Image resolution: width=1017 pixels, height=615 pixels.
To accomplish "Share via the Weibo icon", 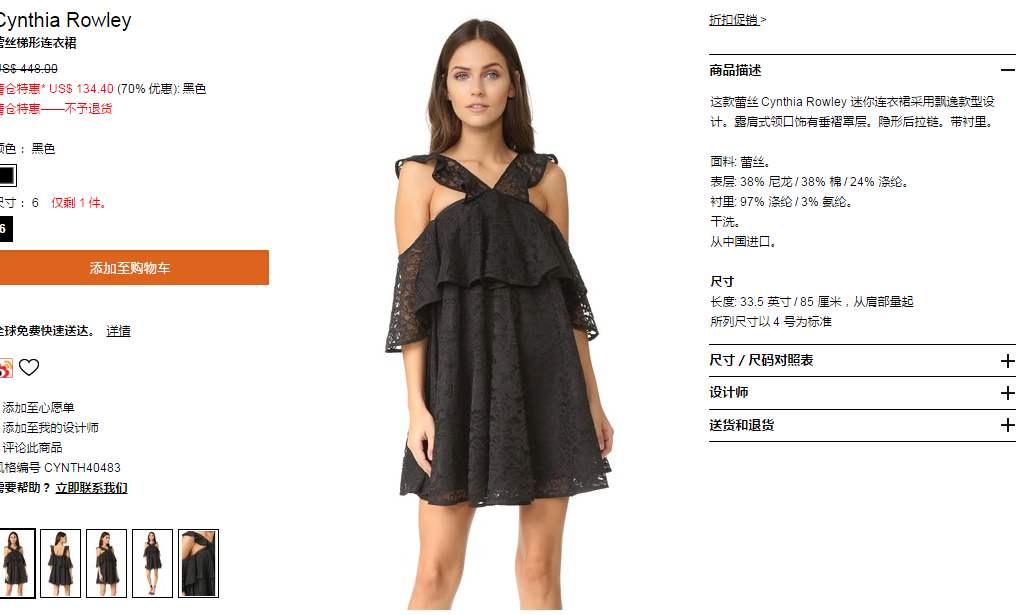I will [x=6, y=368].
